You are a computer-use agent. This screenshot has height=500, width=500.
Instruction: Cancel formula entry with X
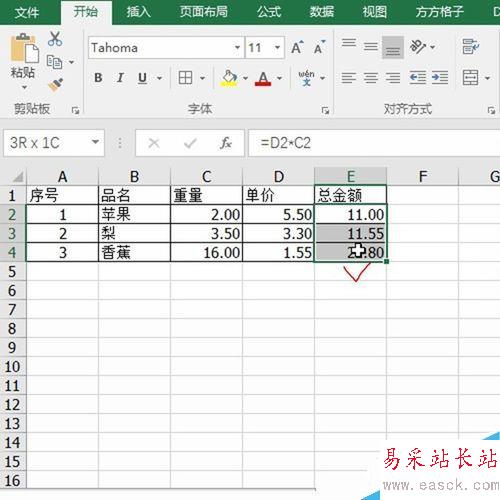pyautogui.click(x=154, y=143)
